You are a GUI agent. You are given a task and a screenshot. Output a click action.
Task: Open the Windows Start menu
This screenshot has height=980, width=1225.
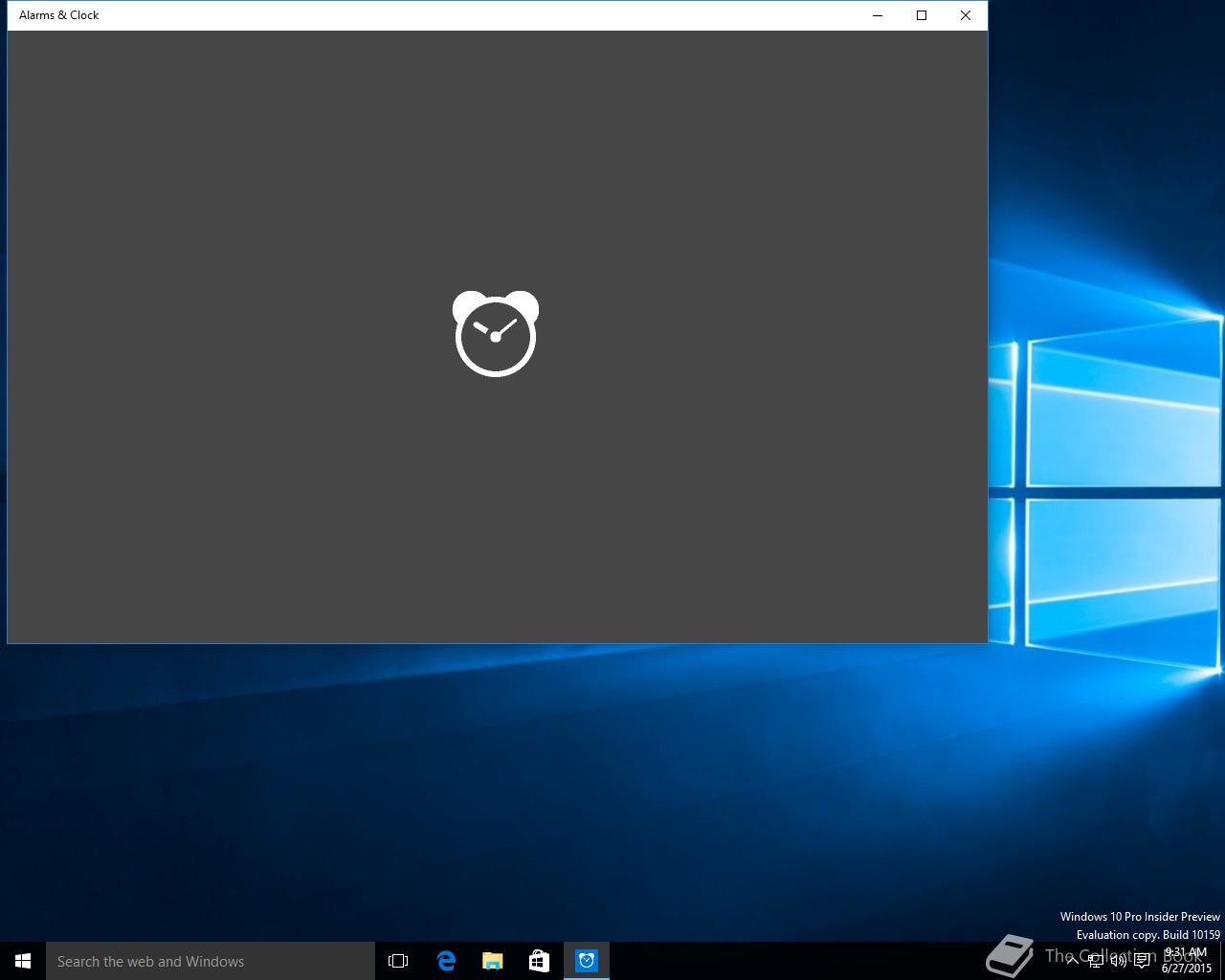tap(23, 961)
